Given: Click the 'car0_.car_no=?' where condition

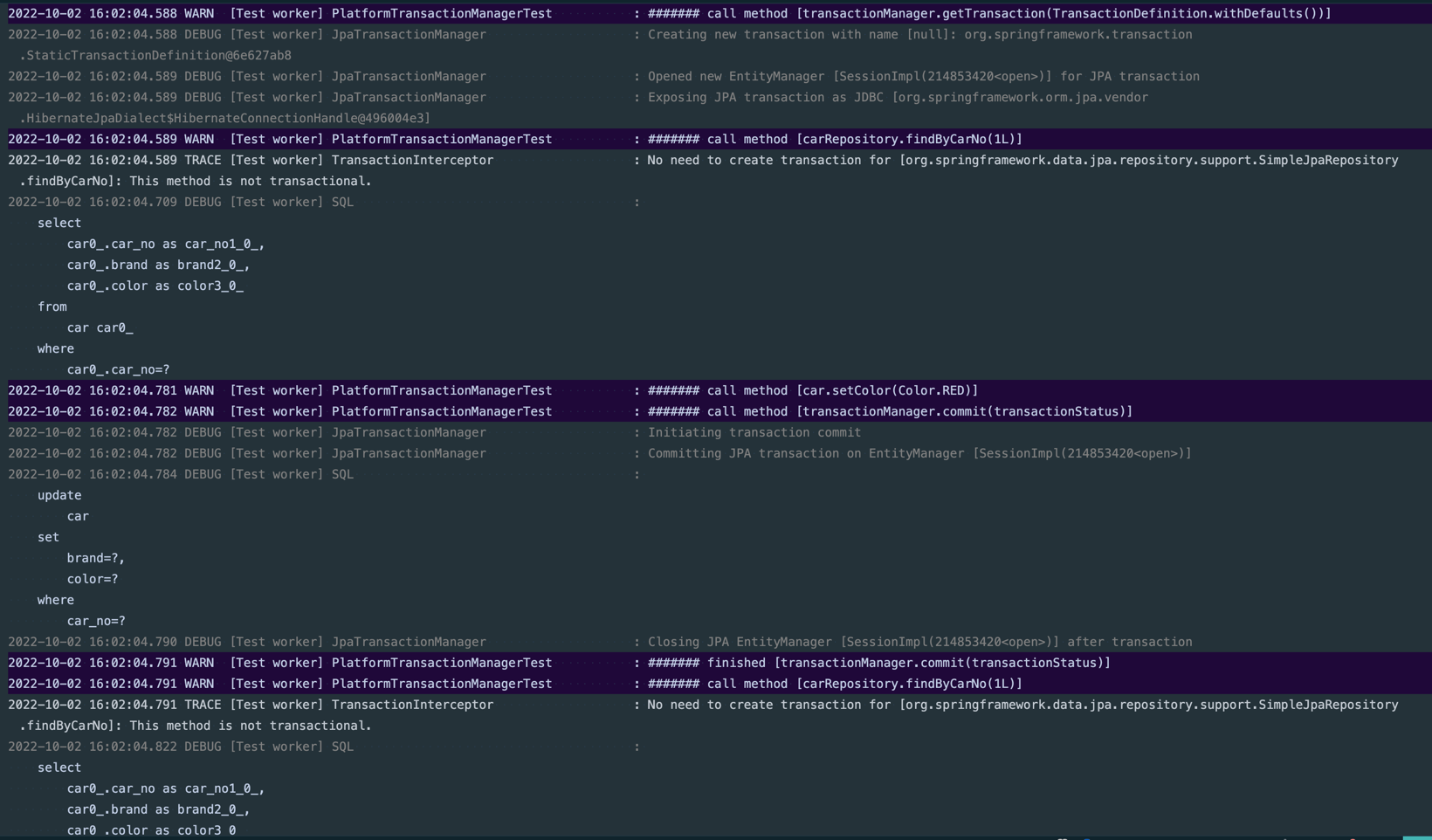Looking at the screenshot, I should pos(119,370).
